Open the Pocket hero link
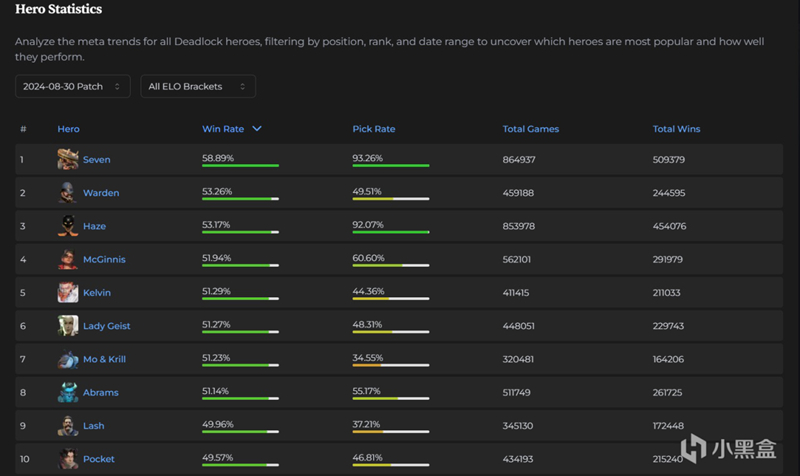Viewport: 800px width, 476px height. pos(98,459)
